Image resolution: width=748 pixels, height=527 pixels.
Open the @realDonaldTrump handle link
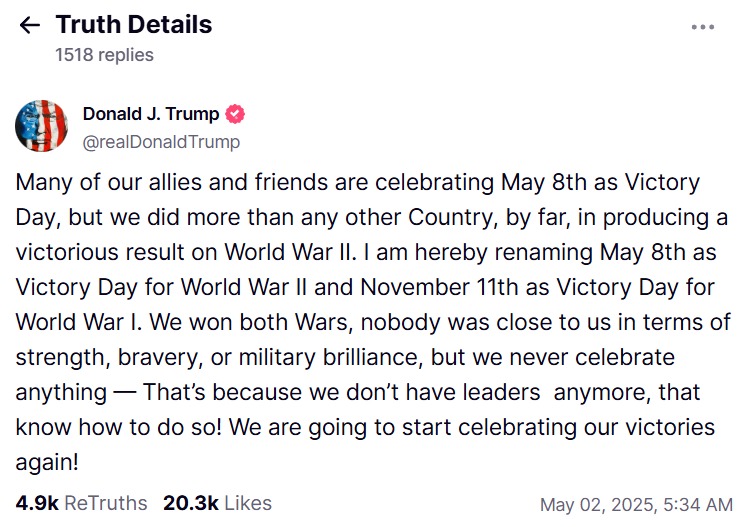[x=161, y=141]
